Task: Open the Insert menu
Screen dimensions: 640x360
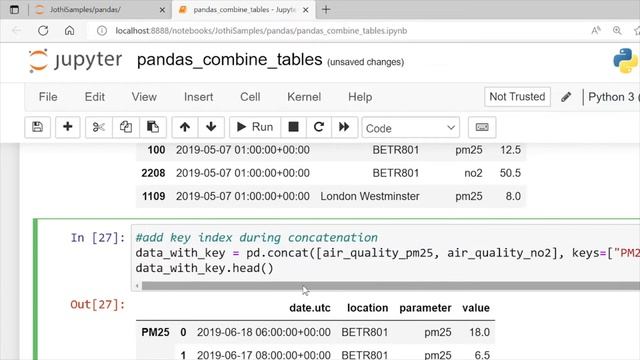Action: 198,97
